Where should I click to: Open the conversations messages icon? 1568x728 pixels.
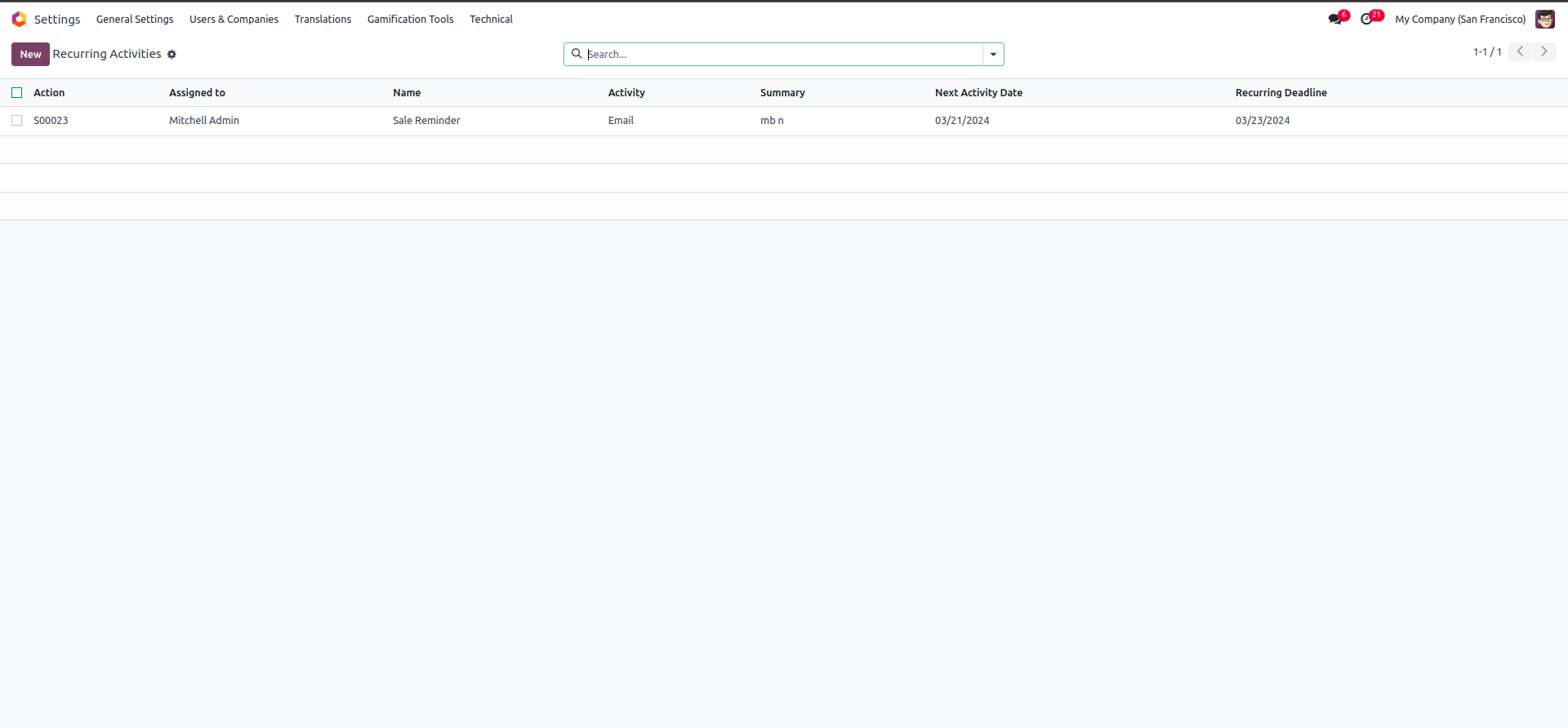tap(1335, 19)
